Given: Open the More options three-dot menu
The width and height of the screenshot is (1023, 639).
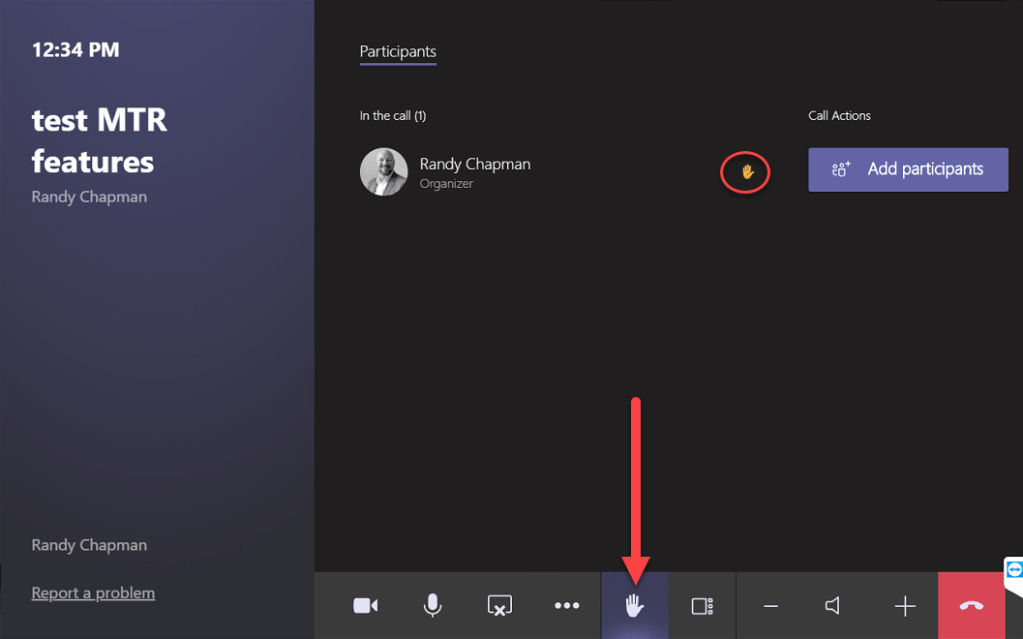Looking at the screenshot, I should point(567,606).
